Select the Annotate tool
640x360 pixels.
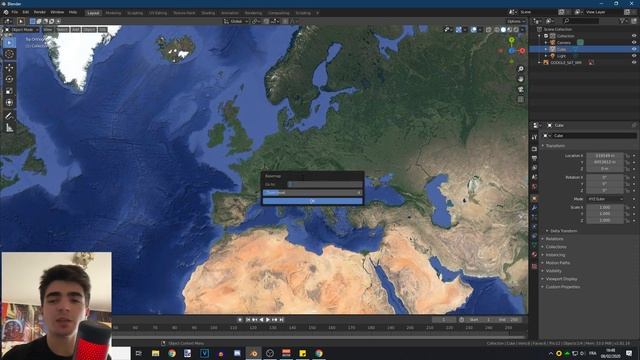(9, 116)
